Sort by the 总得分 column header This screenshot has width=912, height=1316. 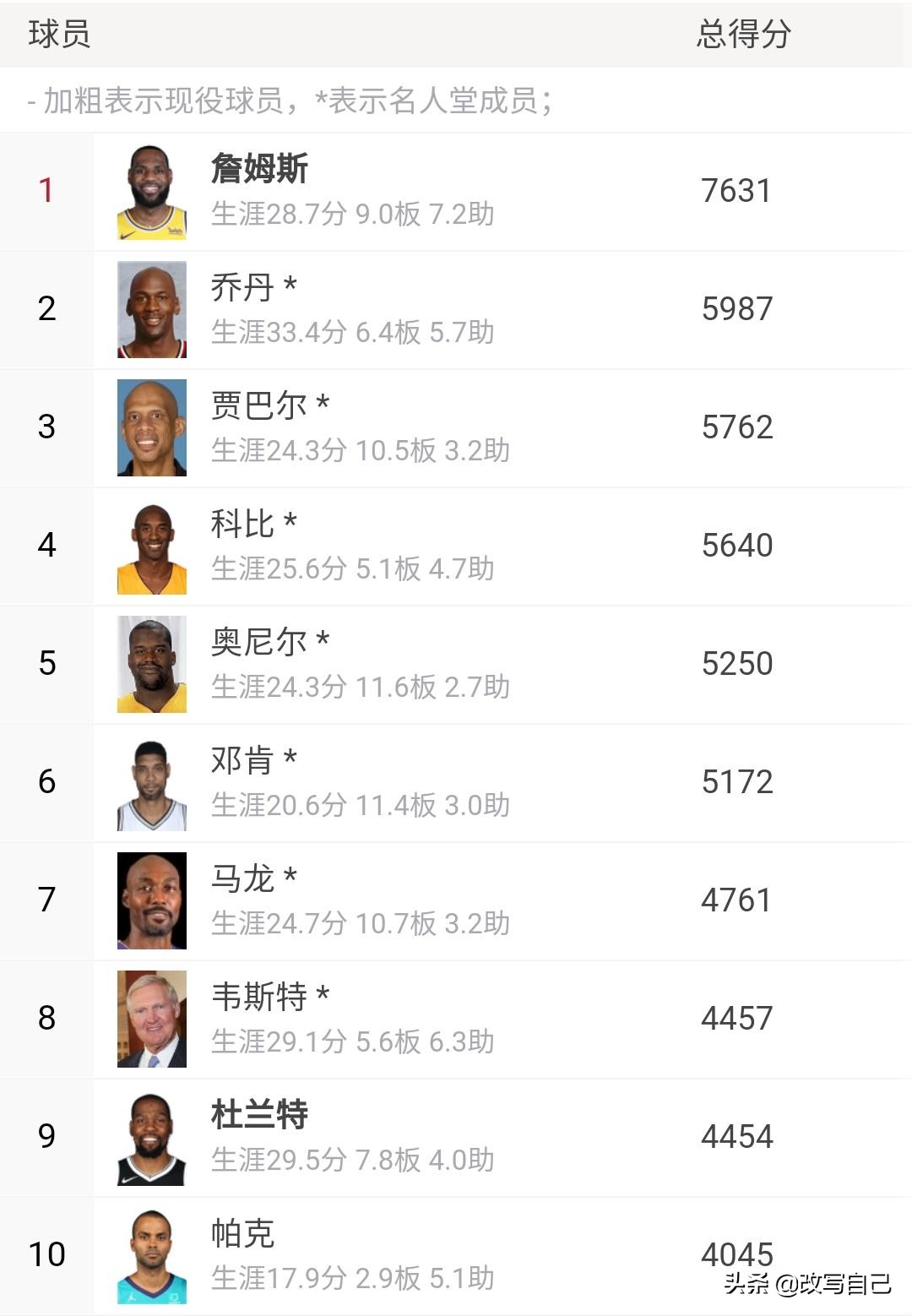tap(743, 35)
